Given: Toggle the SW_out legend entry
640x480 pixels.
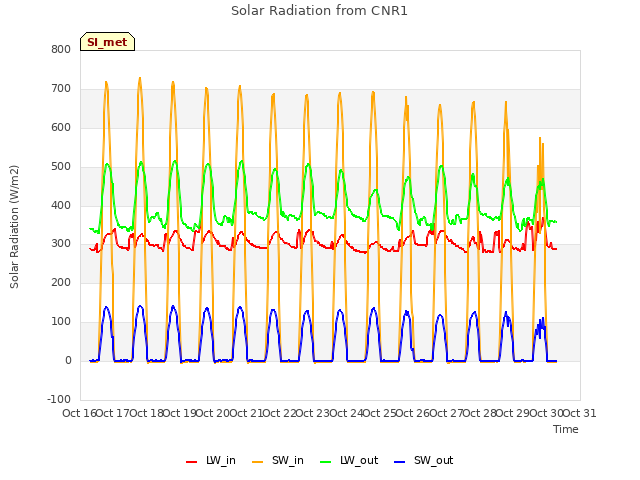Looking at the screenshot, I should point(424,460).
